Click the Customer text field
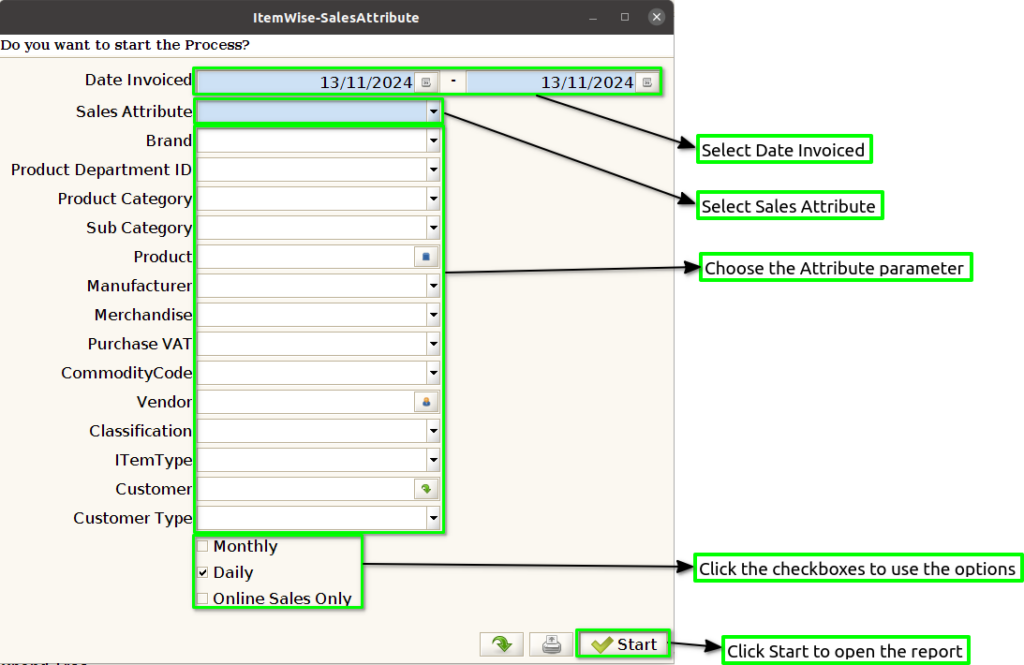 pyautogui.click(x=306, y=489)
